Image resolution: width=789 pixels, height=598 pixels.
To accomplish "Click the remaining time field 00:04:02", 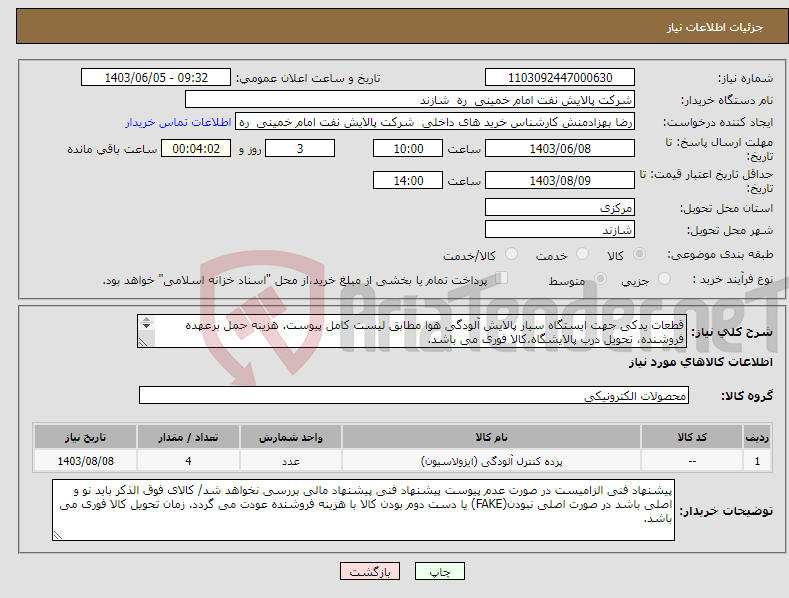I will point(196,148).
